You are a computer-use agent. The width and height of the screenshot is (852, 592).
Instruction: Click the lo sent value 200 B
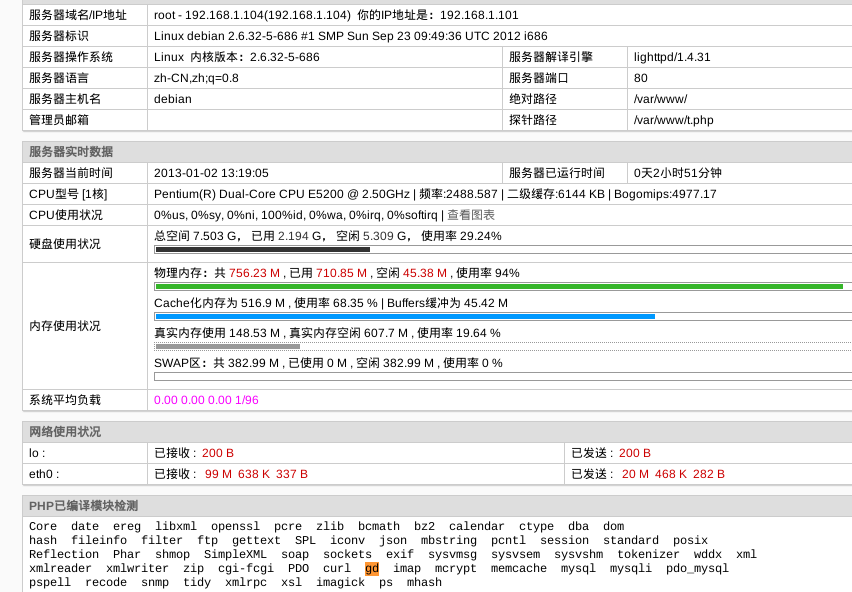click(635, 453)
